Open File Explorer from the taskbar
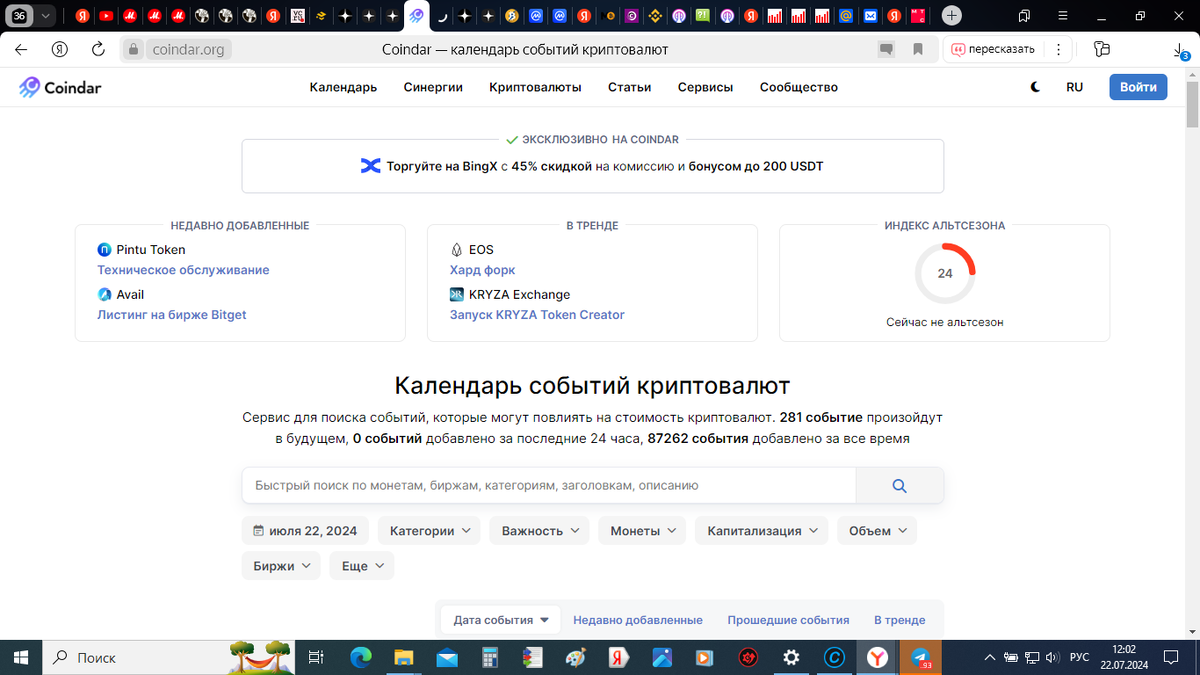Viewport: 1200px width, 675px height. pos(404,657)
